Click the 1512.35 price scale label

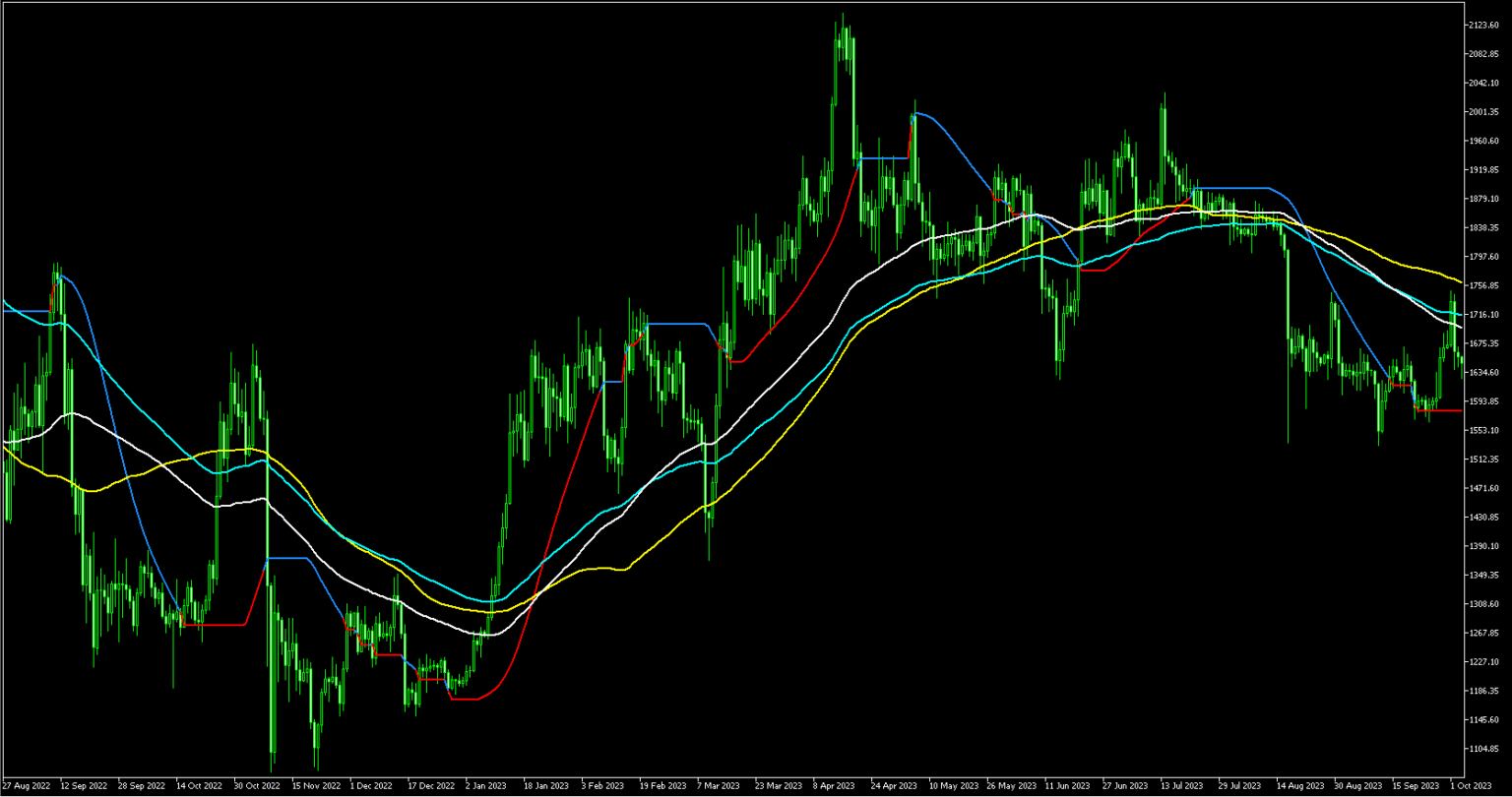[x=1481, y=459]
